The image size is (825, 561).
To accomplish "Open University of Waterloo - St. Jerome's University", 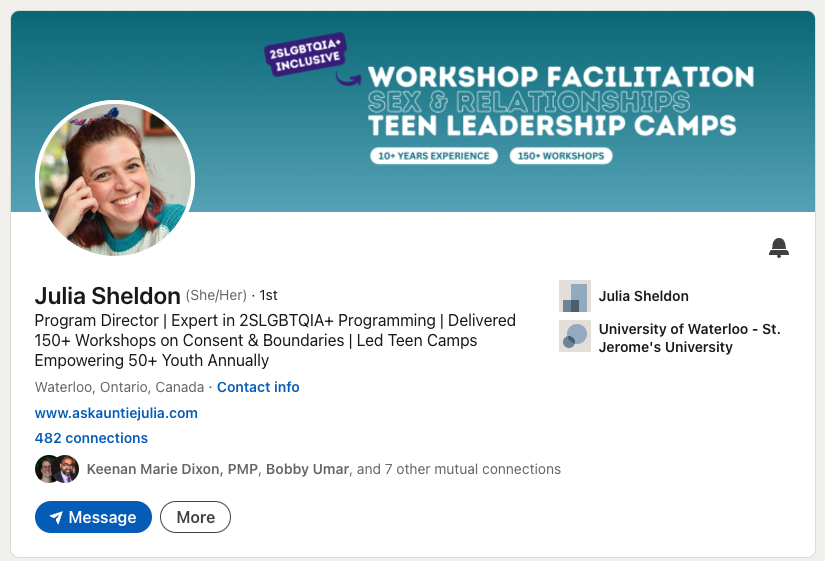I will point(689,338).
